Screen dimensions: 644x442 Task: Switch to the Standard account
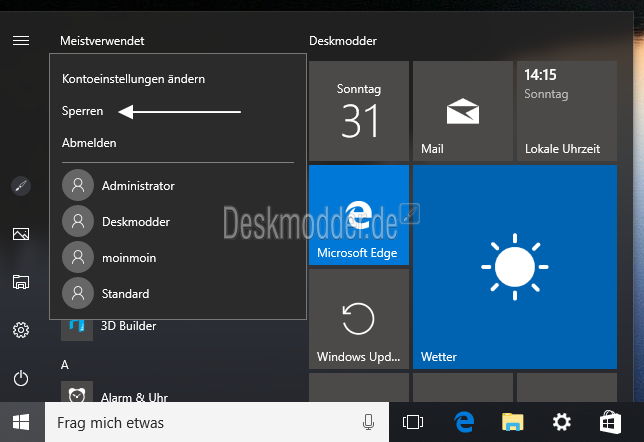coord(178,294)
